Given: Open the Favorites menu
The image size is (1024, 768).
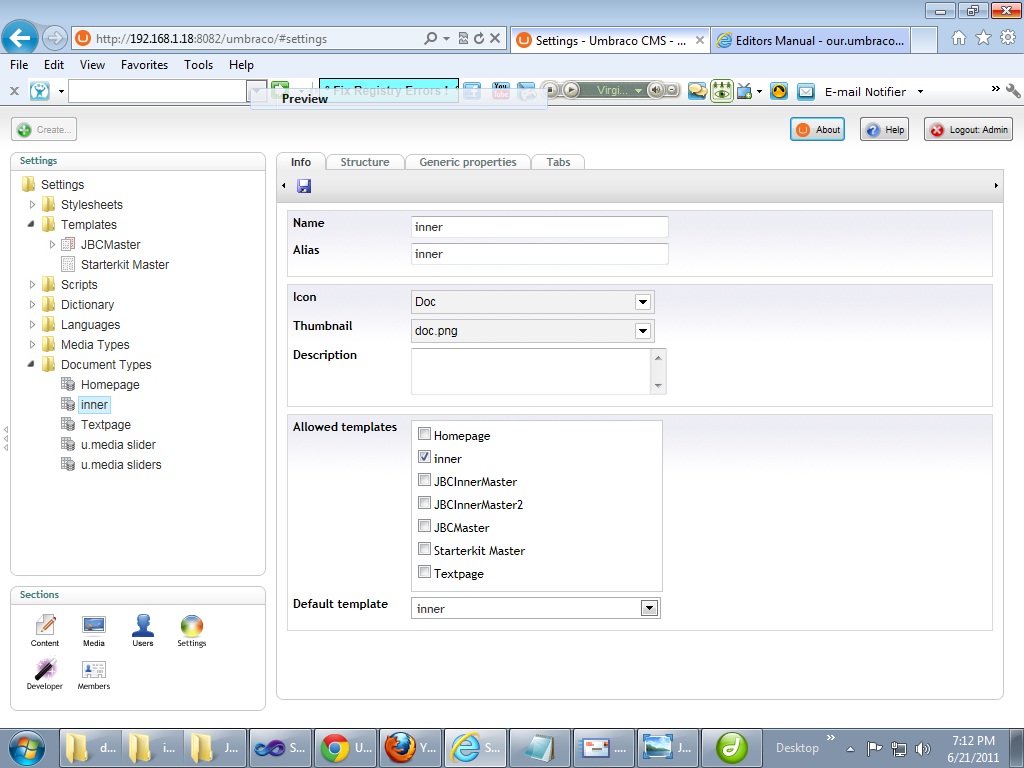Looking at the screenshot, I should pyautogui.click(x=144, y=65).
